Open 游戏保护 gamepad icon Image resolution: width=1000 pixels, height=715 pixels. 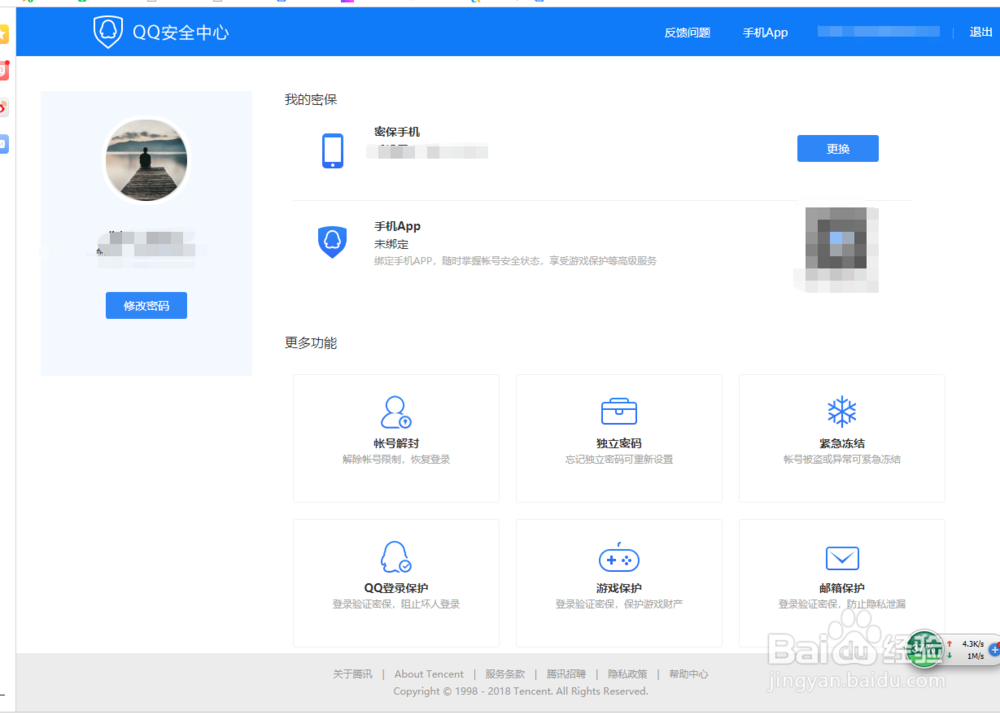619,557
